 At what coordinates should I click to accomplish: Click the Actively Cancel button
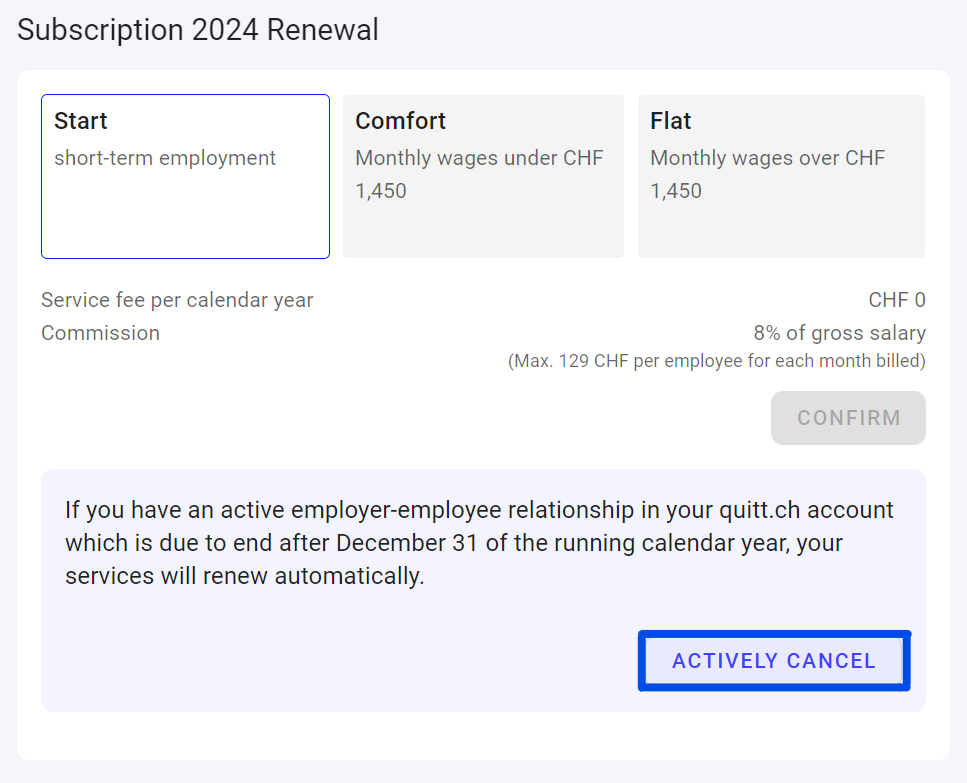click(x=774, y=661)
